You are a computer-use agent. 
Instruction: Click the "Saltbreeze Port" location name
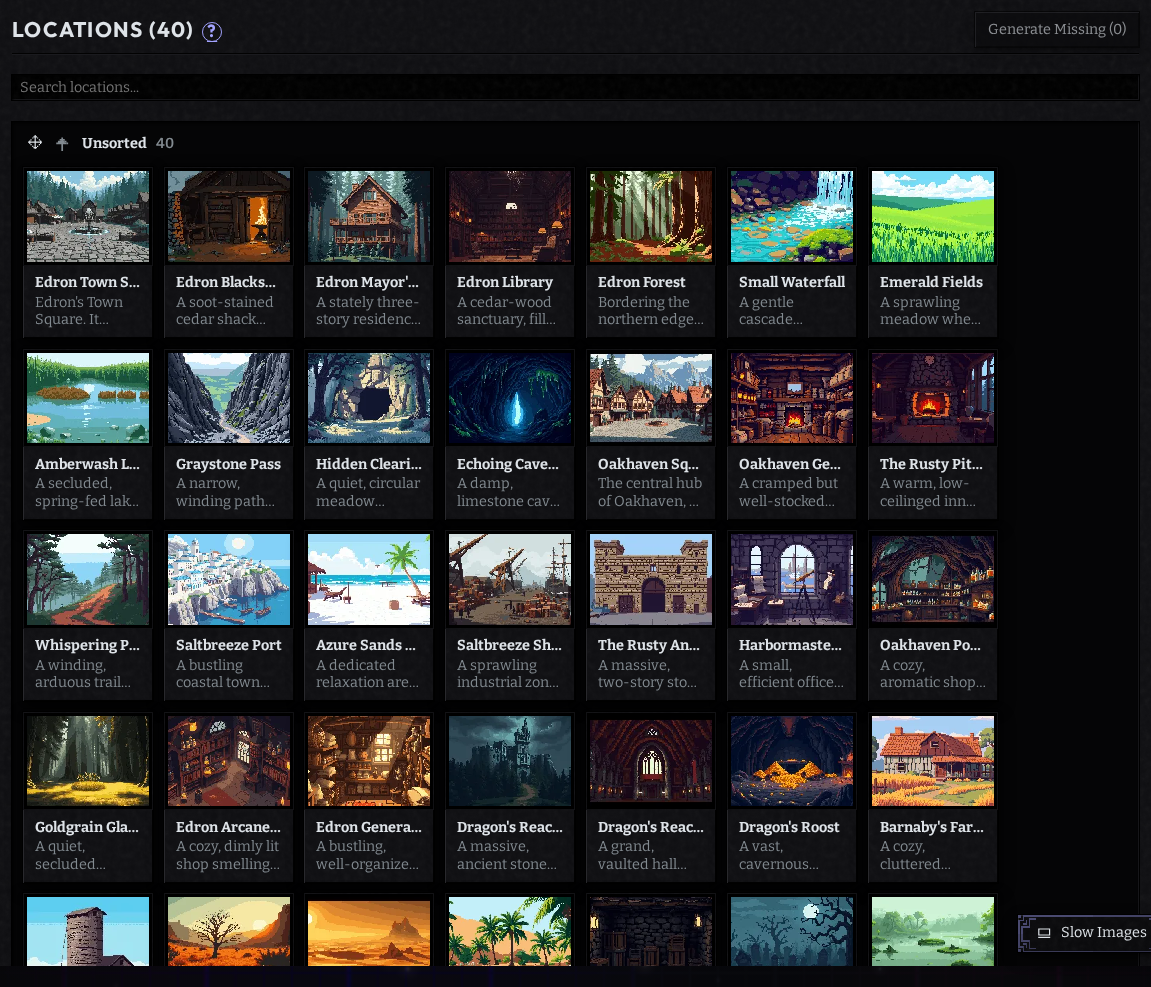[x=229, y=645]
